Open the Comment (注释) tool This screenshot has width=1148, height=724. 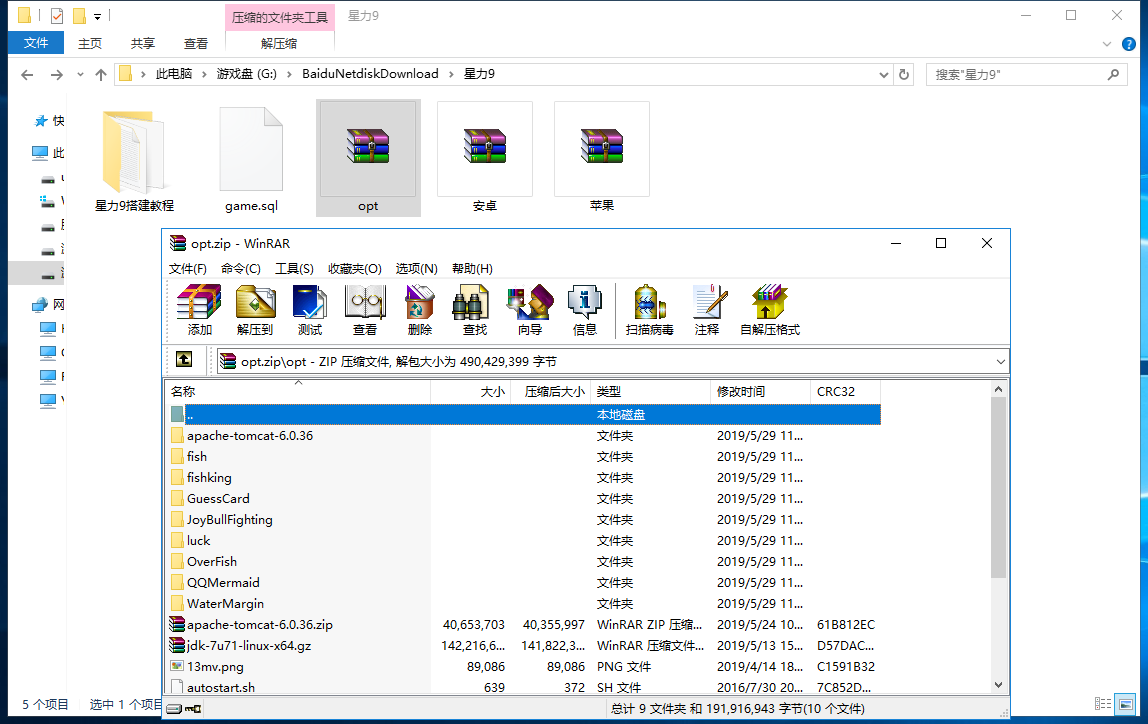pos(707,310)
